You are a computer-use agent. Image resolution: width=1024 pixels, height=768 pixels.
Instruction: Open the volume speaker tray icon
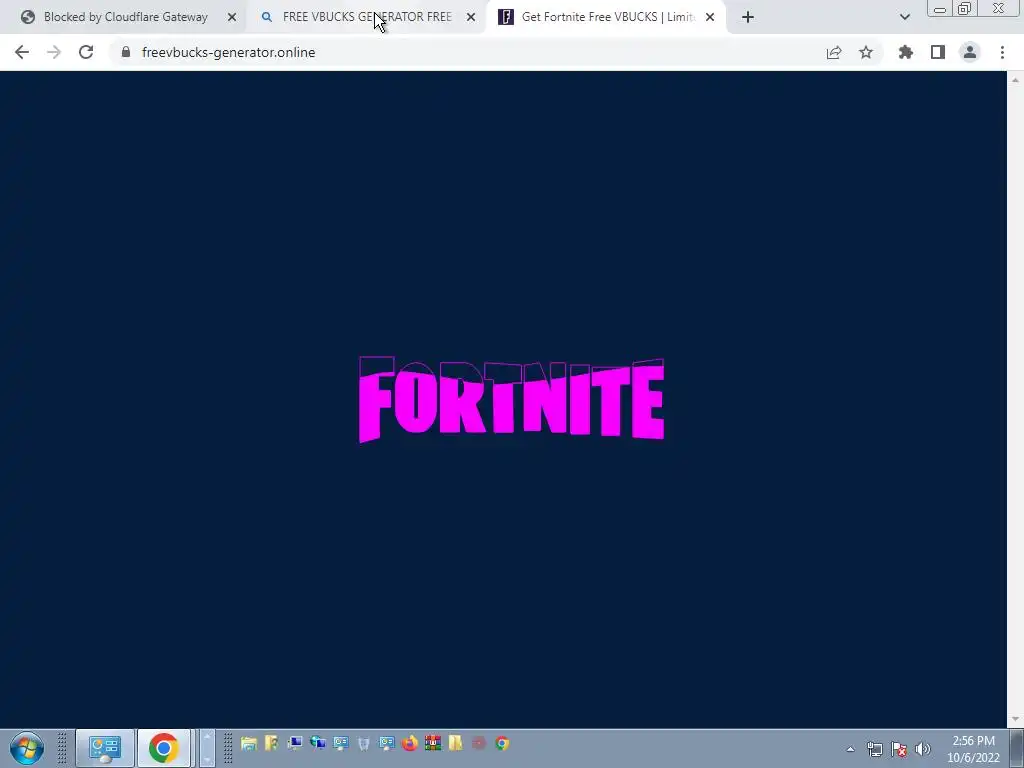pos(923,749)
